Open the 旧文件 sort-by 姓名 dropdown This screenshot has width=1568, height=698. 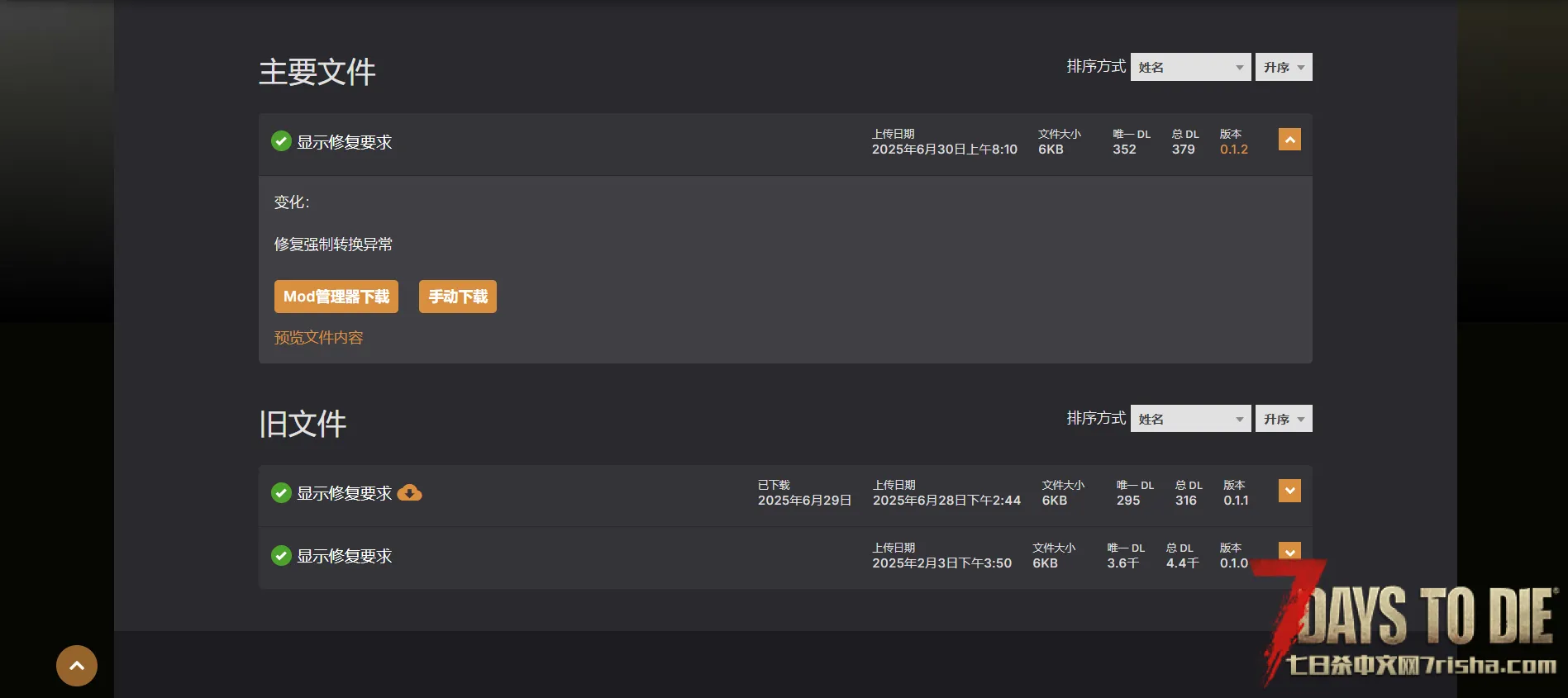[1190, 419]
